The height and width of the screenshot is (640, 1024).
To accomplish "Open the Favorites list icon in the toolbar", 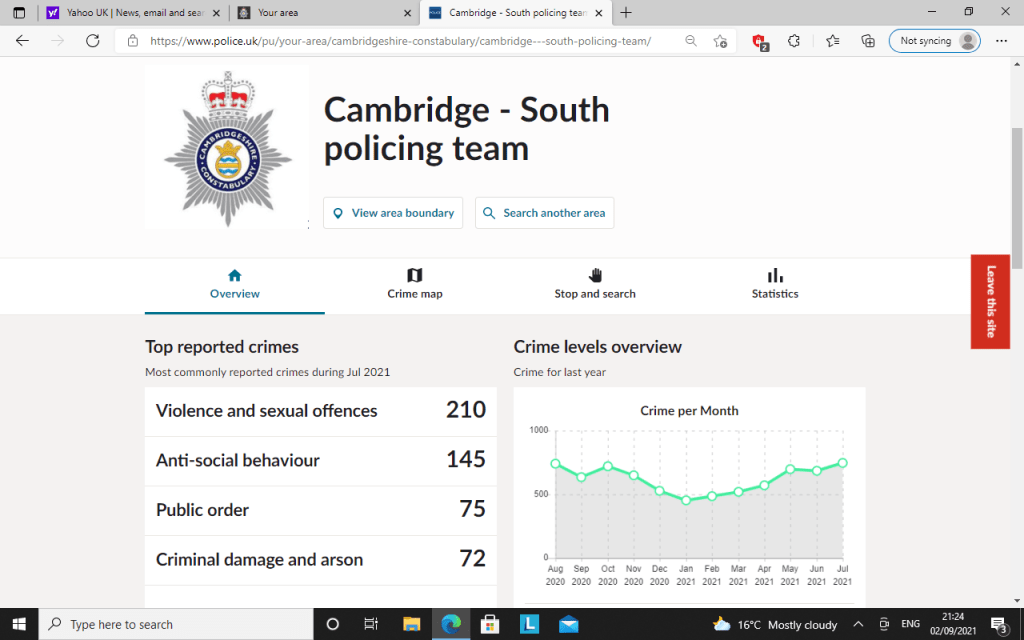I will 833,41.
